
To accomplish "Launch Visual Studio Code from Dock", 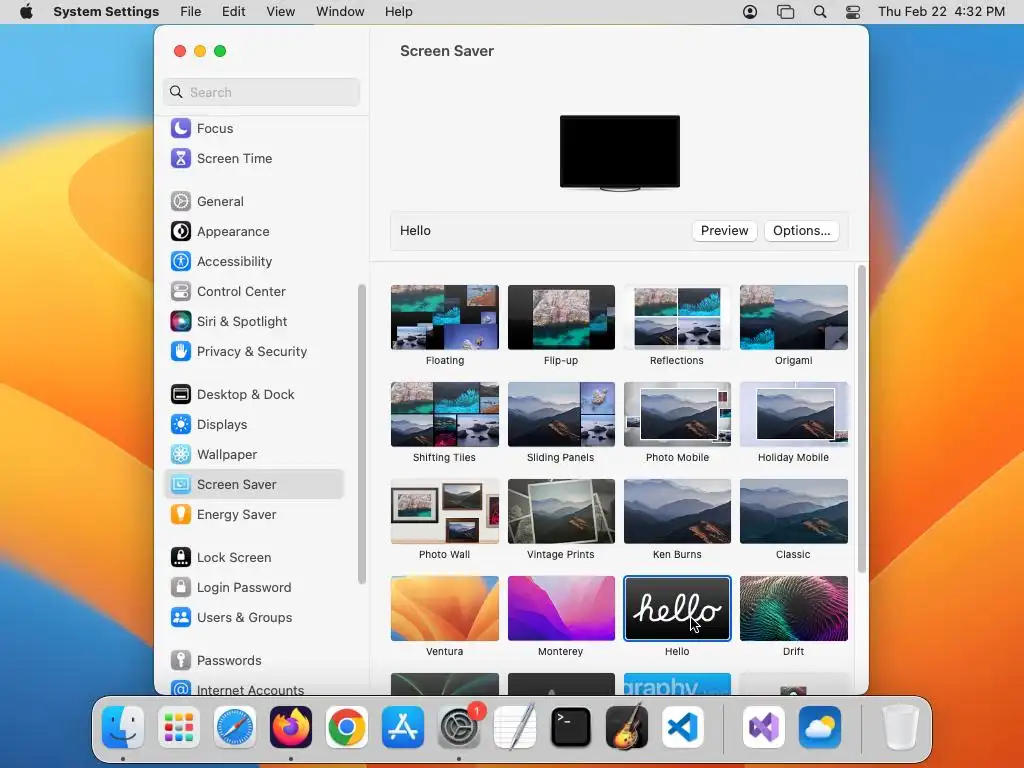I will (x=682, y=727).
